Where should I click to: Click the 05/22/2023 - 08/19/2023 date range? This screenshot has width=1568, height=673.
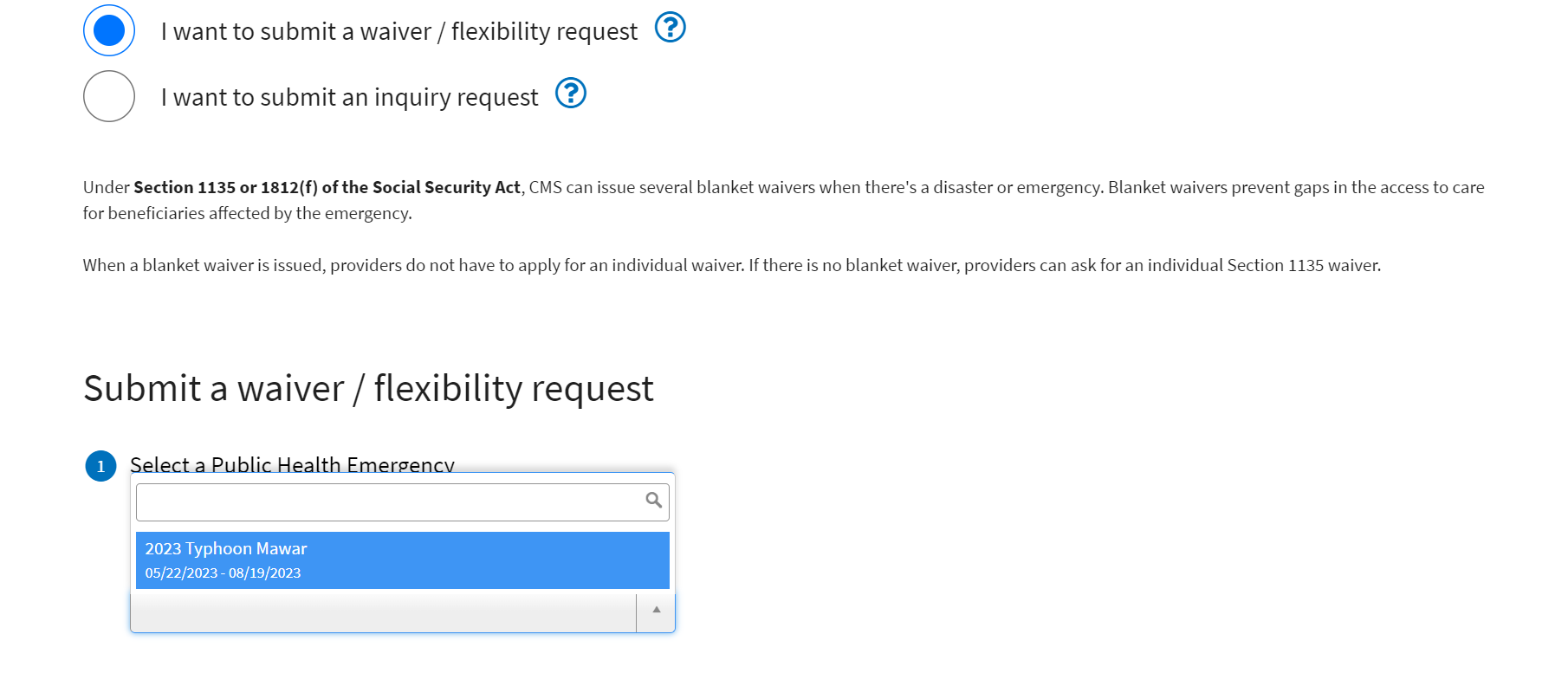[x=223, y=573]
